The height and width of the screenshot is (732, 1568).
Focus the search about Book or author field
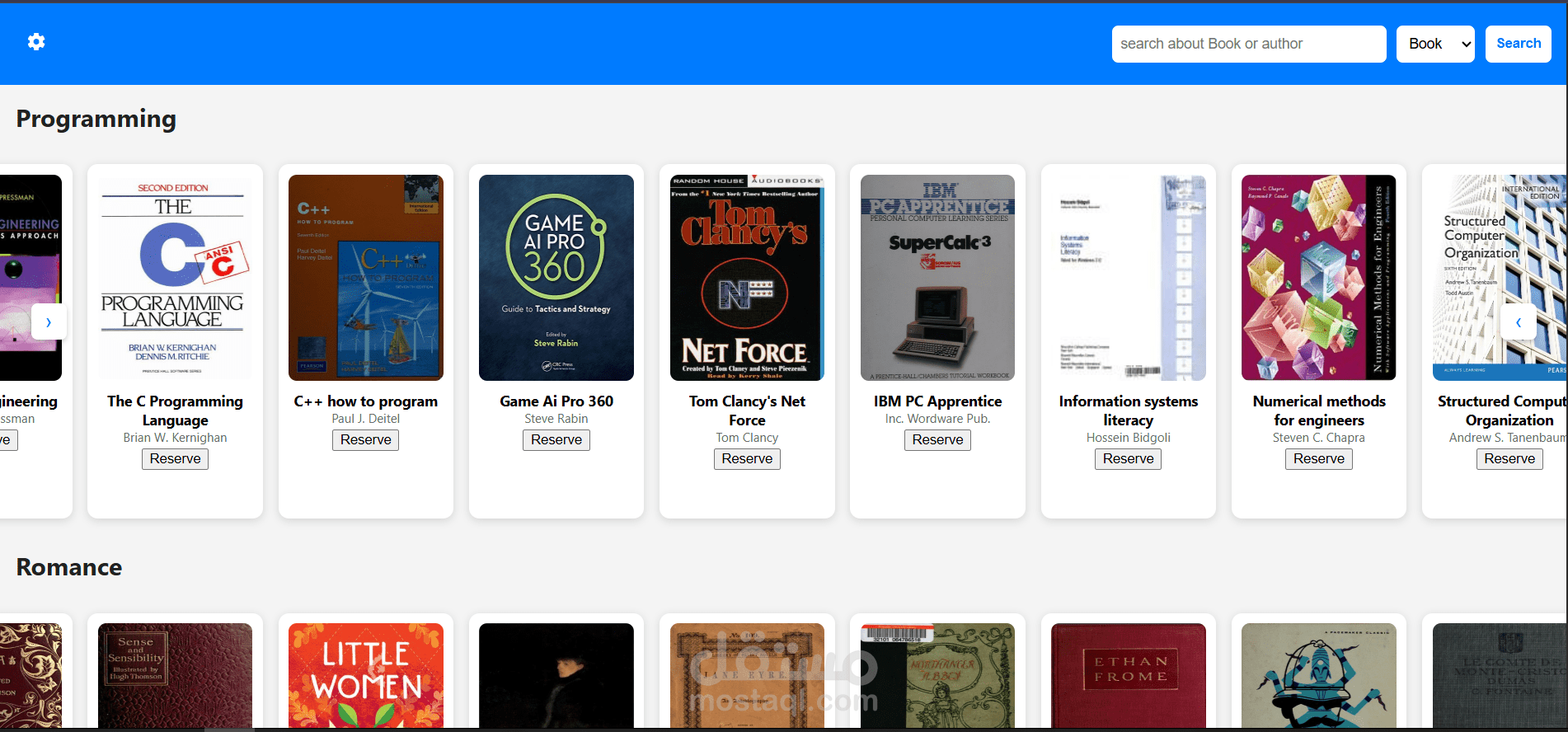pos(1248,44)
